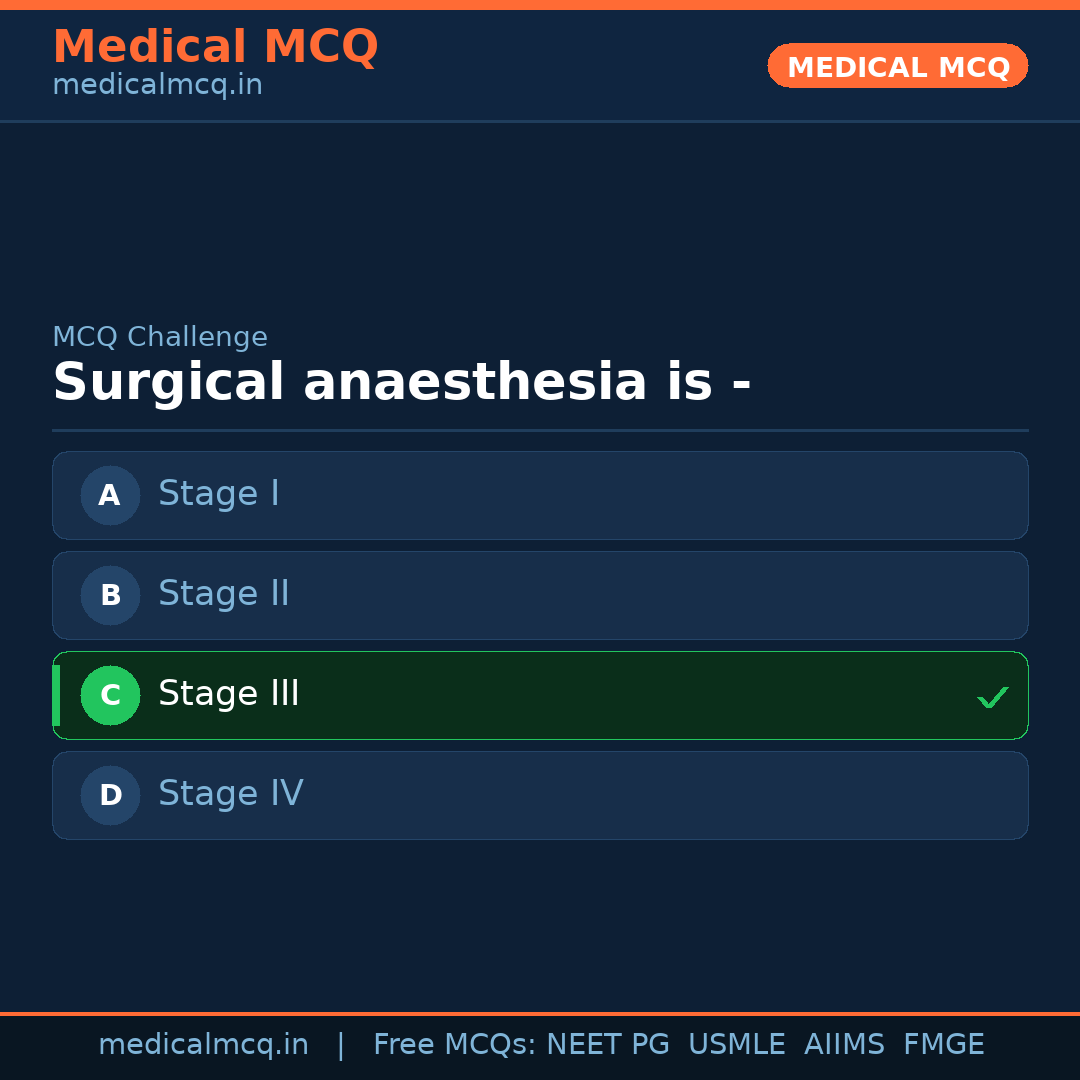Click the green C circle icon
Screen dimensions: 1080x1080
pos(110,695)
